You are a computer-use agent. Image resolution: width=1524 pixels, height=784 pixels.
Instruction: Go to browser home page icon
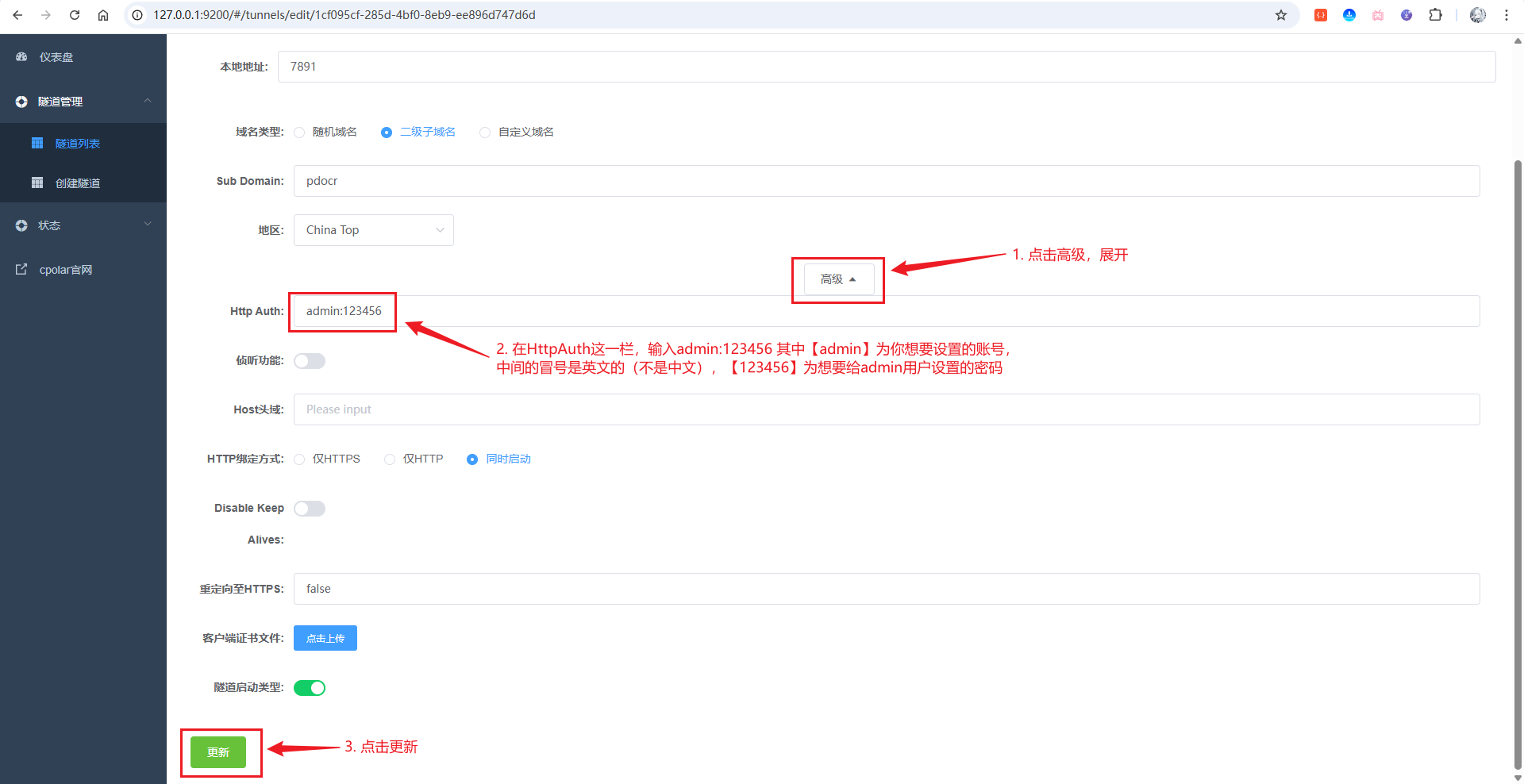[103, 15]
